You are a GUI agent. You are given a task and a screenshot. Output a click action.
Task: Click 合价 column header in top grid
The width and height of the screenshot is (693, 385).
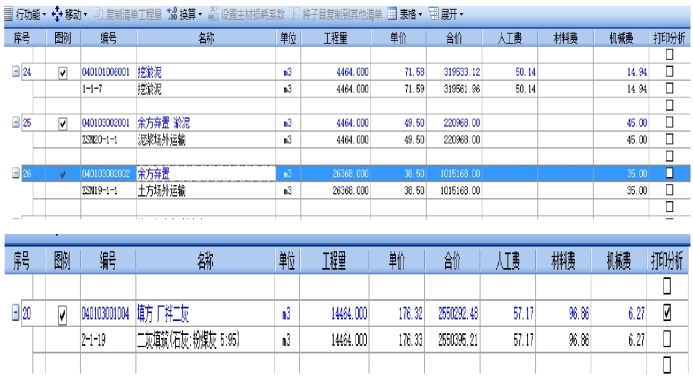pyautogui.click(x=454, y=38)
